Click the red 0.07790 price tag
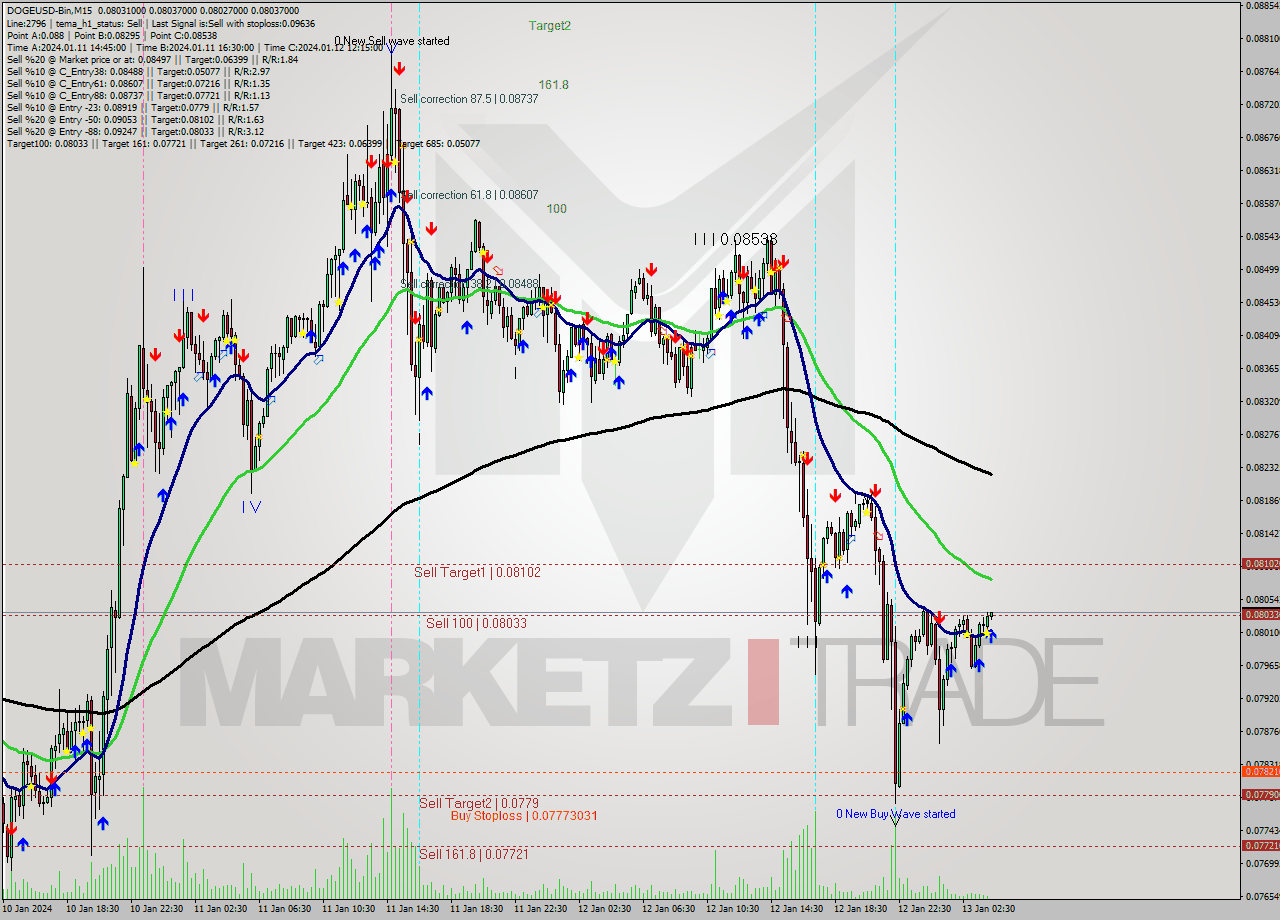 (x=1260, y=794)
